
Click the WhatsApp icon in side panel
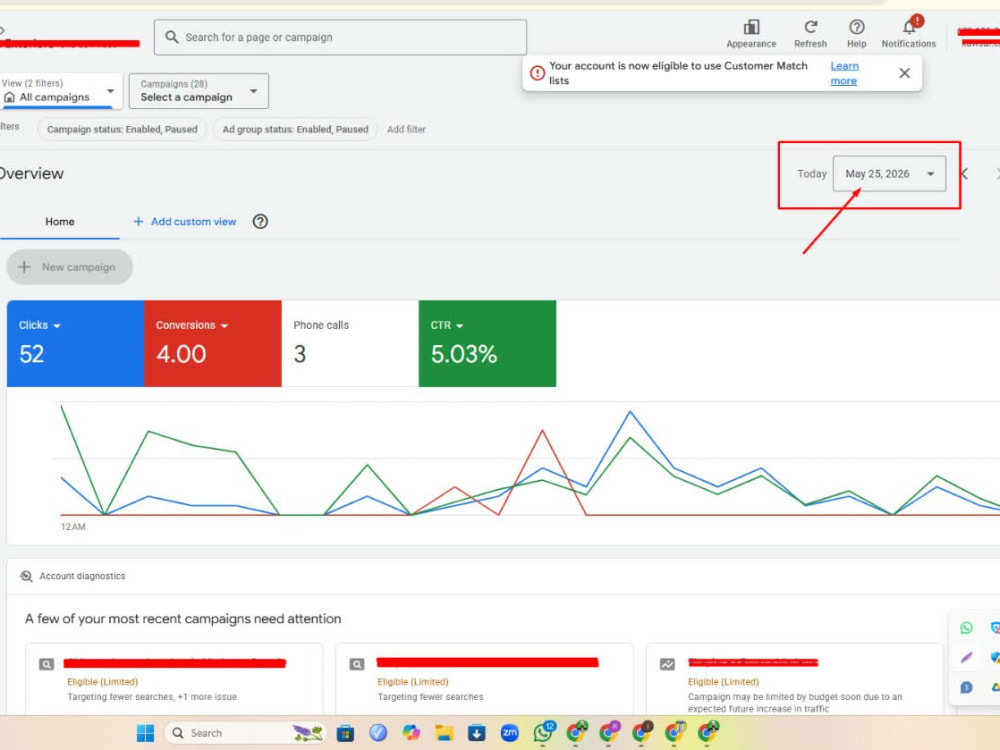[967, 628]
